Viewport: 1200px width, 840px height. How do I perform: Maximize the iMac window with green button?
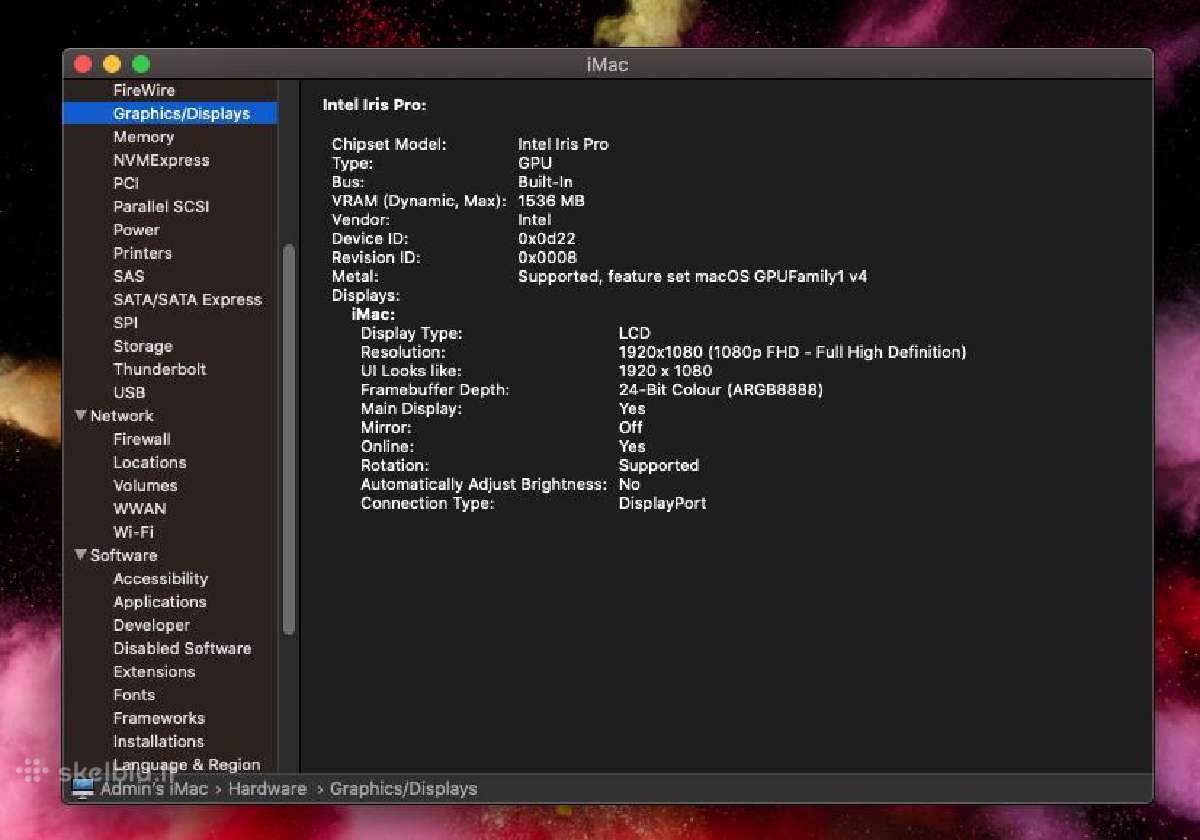pos(141,64)
